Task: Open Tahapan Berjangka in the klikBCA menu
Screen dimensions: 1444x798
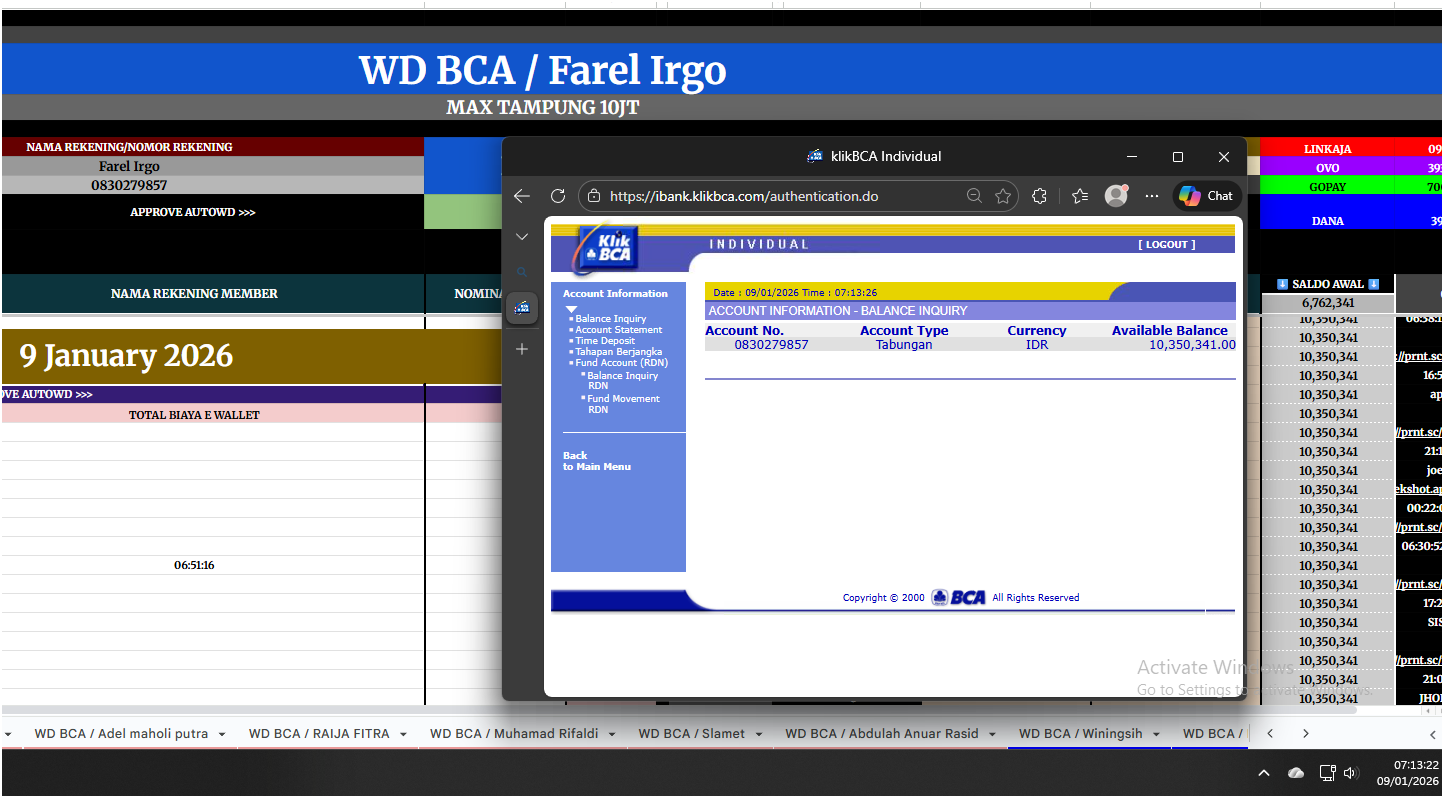Action: pyautogui.click(x=618, y=352)
